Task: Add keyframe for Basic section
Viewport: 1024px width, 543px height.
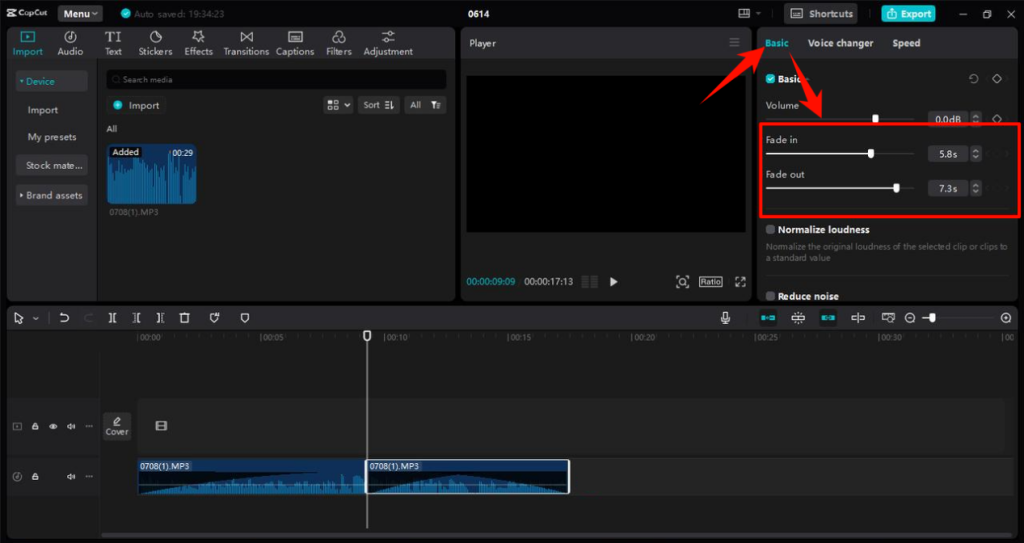Action: 997,79
